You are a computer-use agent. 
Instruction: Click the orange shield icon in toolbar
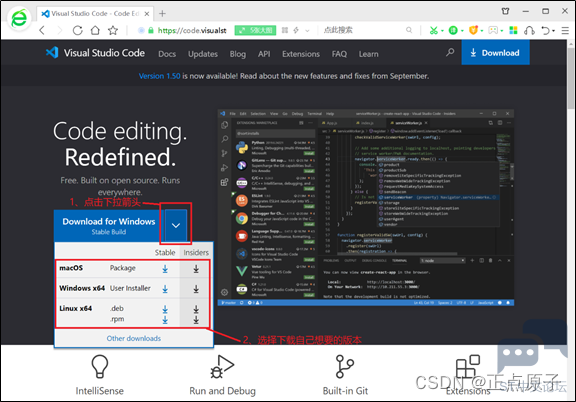[x=473, y=30]
